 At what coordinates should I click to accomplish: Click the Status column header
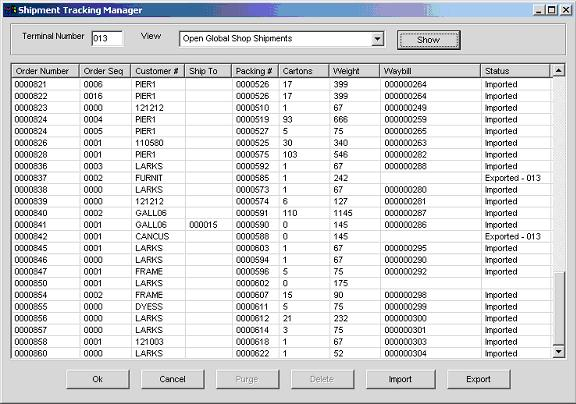[x=515, y=71]
